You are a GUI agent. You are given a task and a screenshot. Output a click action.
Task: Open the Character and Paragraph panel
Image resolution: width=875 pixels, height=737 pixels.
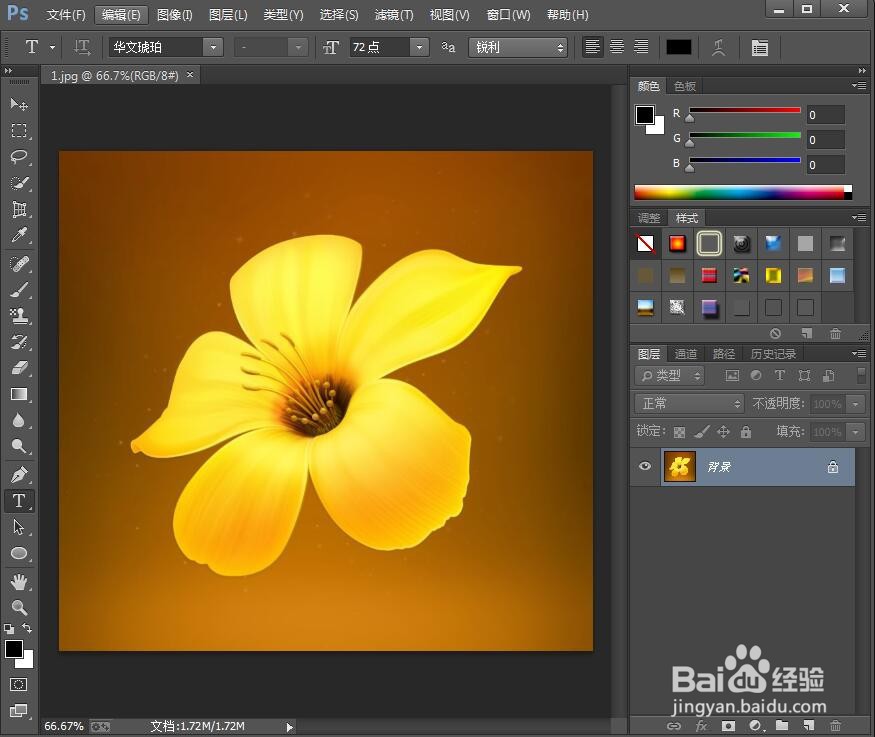[759, 48]
